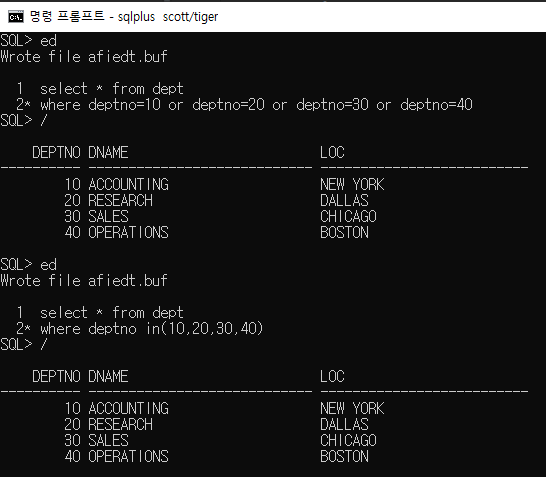Click the first DNAME column header

pos(108,153)
